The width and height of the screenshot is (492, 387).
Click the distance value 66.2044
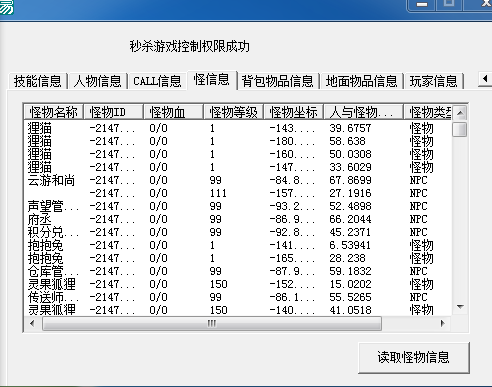pos(350,219)
